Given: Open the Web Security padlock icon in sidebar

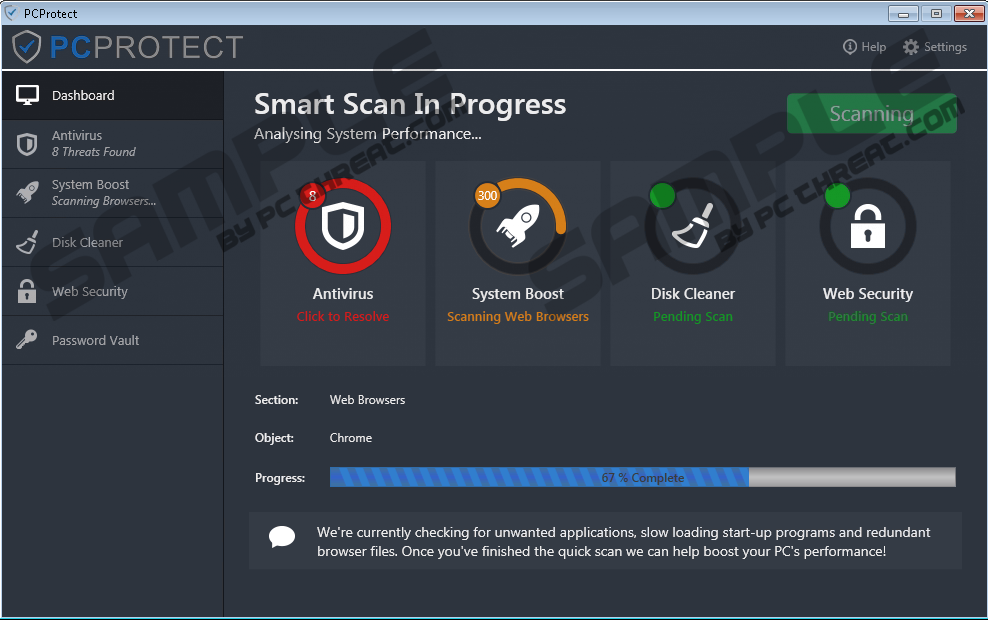Looking at the screenshot, I should pyautogui.click(x=26, y=291).
